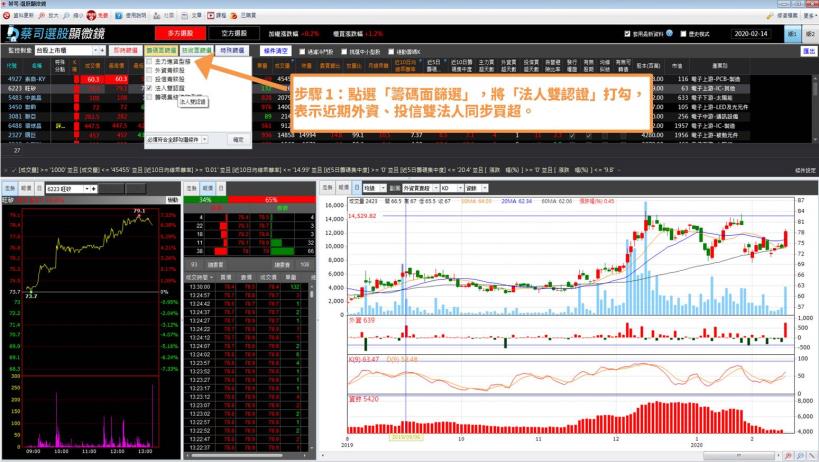Open the 更多 dropdown in top right

click(809, 16)
